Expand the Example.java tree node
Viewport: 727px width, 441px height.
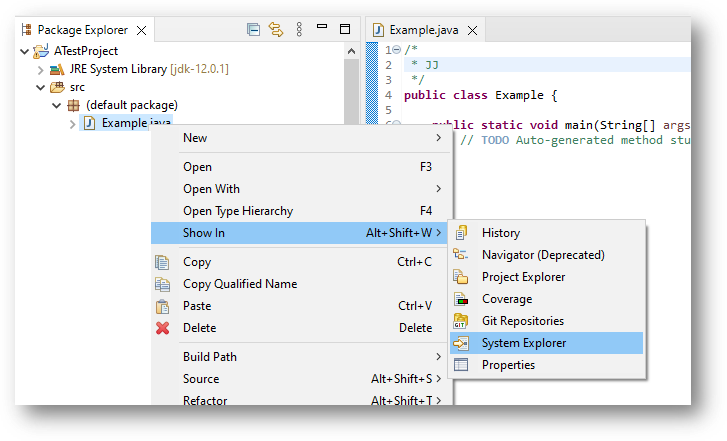pos(73,123)
